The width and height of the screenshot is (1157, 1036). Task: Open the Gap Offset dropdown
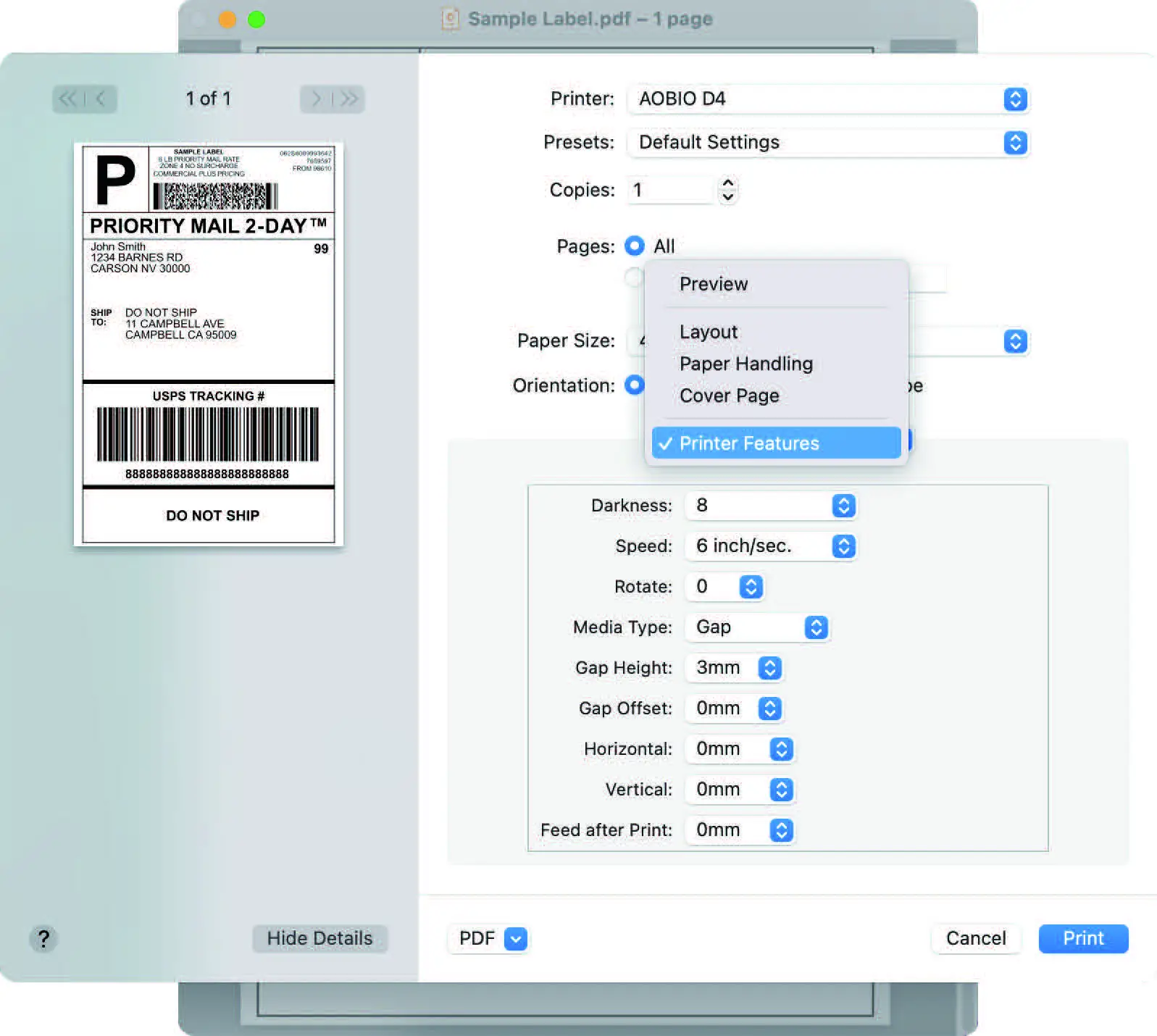(x=733, y=709)
